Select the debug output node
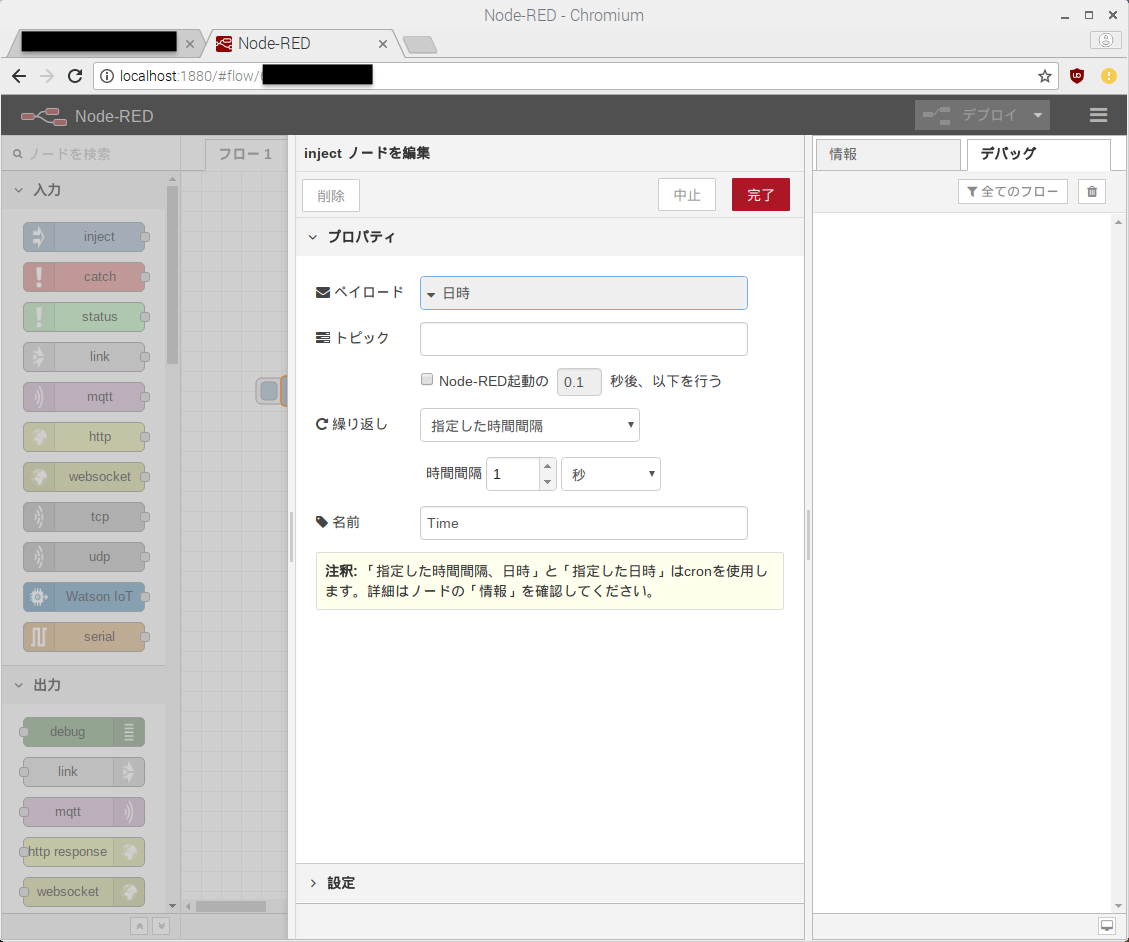 pyautogui.click(x=84, y=732)
